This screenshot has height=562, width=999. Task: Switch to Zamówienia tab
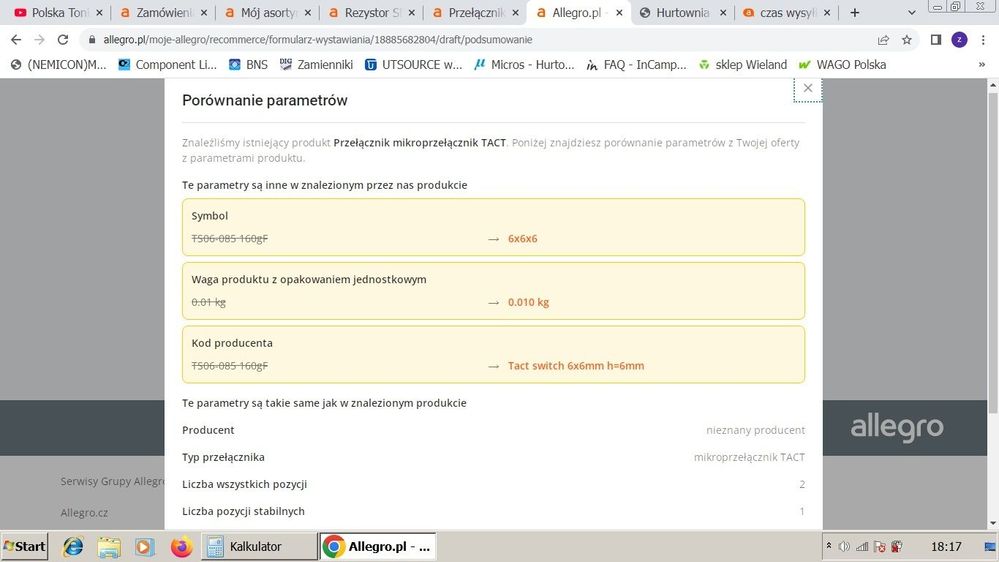click(164, 13)
